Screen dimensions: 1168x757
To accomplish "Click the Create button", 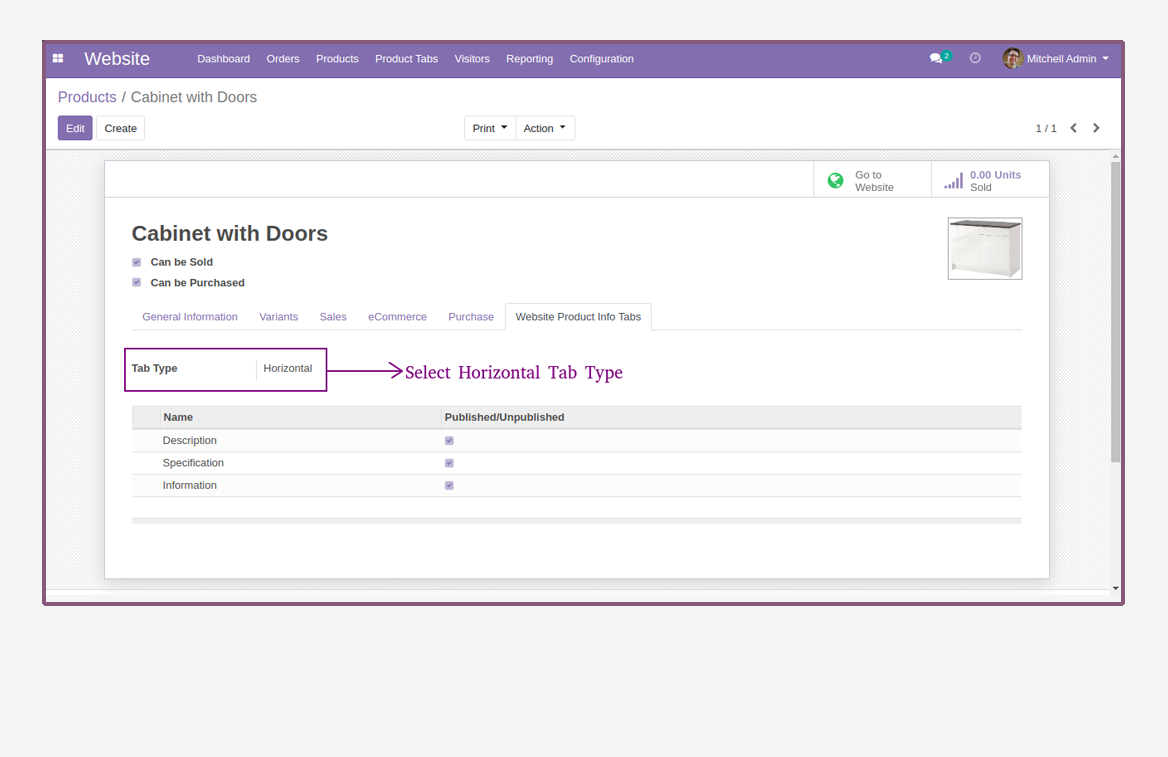I will click(x=121, y=128).
